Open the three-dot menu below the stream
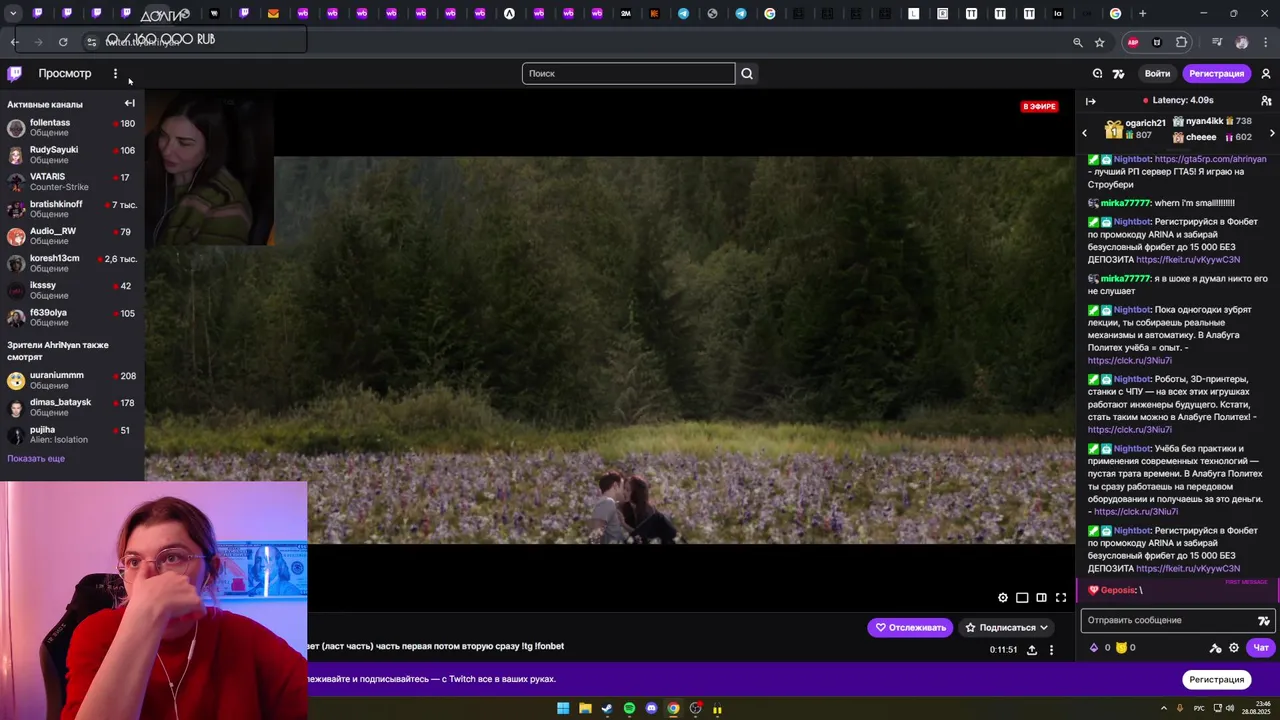 coord(1051,650)
